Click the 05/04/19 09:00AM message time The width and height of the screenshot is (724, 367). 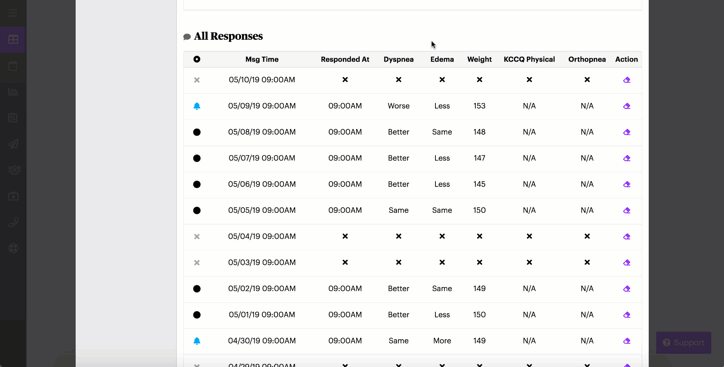pos(262,236)
